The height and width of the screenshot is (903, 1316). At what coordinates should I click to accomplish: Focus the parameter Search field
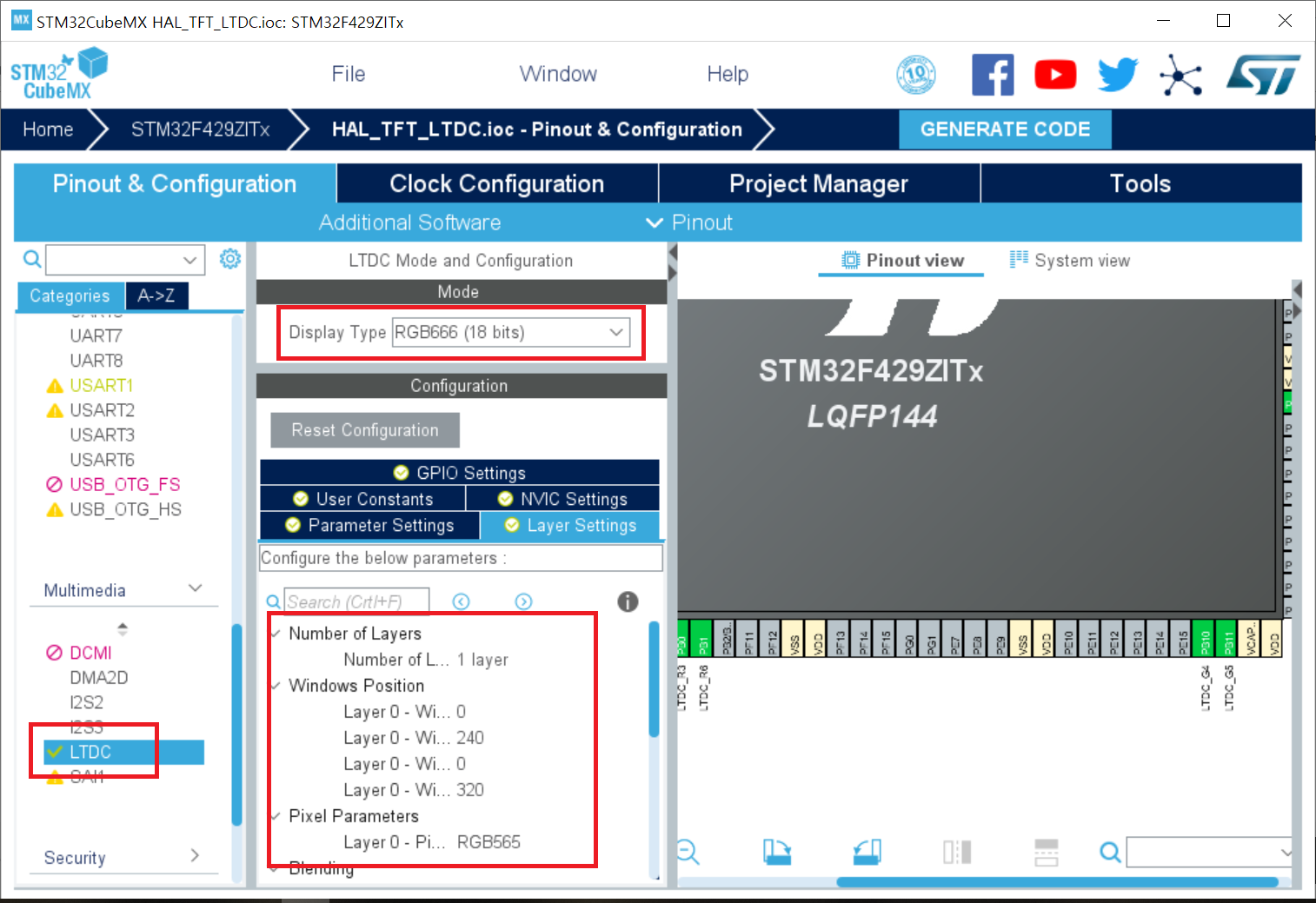pyautogui.click(x=356, y=601)
